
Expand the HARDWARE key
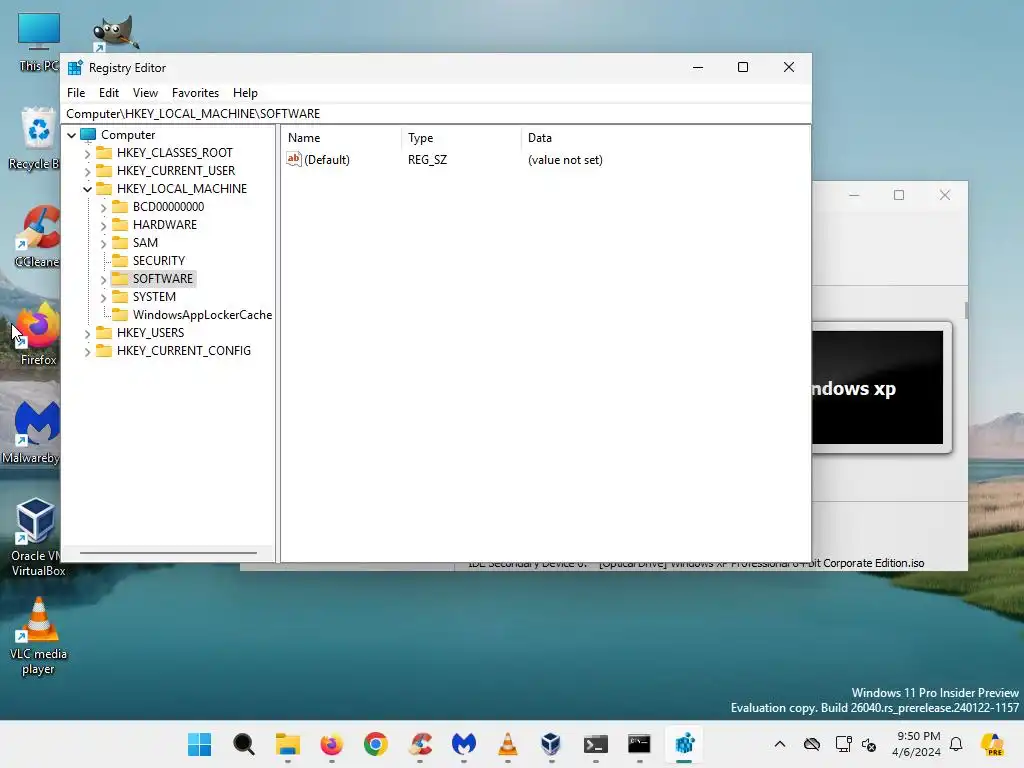pos(103,225)
